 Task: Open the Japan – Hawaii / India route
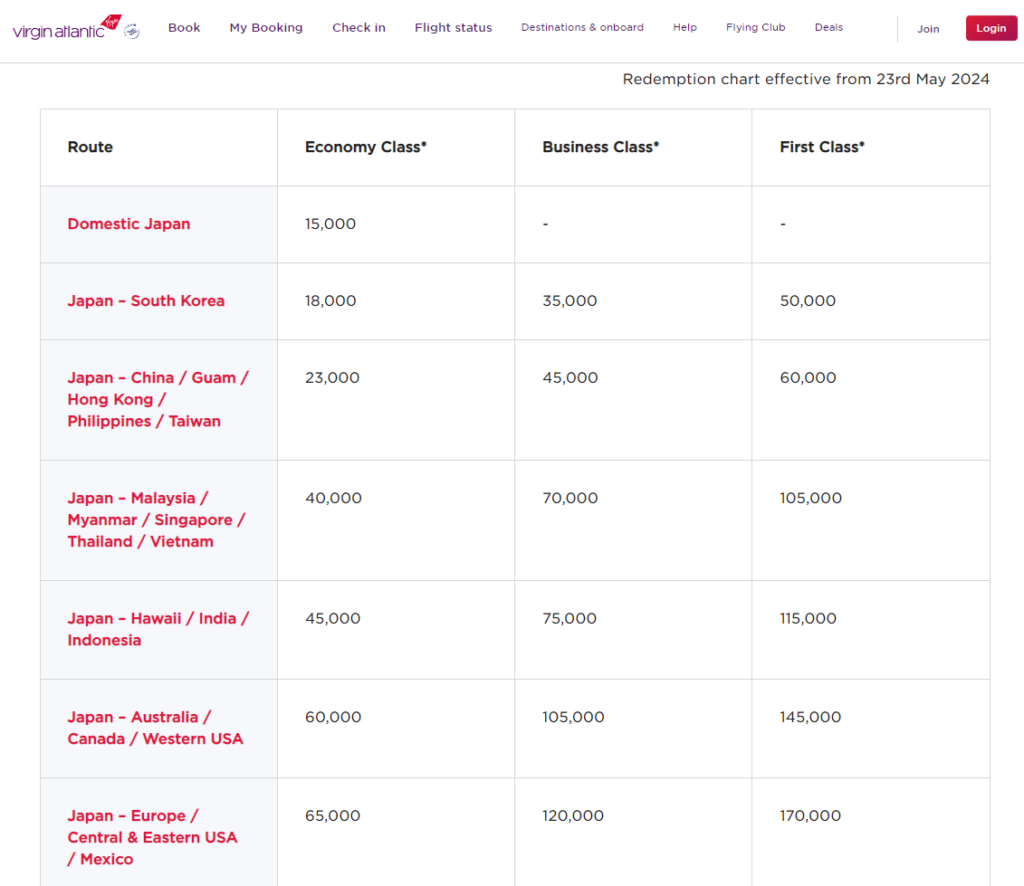(158, 629)
